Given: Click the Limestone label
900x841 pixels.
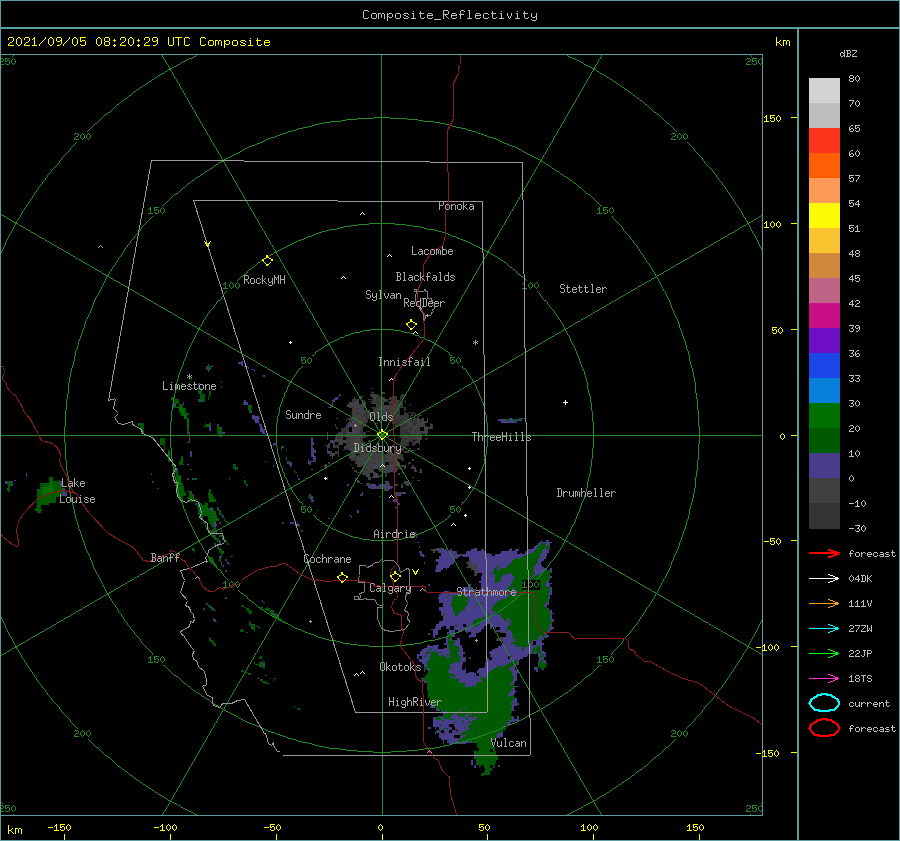Looking at the screenshot, I should click(189, 386).
